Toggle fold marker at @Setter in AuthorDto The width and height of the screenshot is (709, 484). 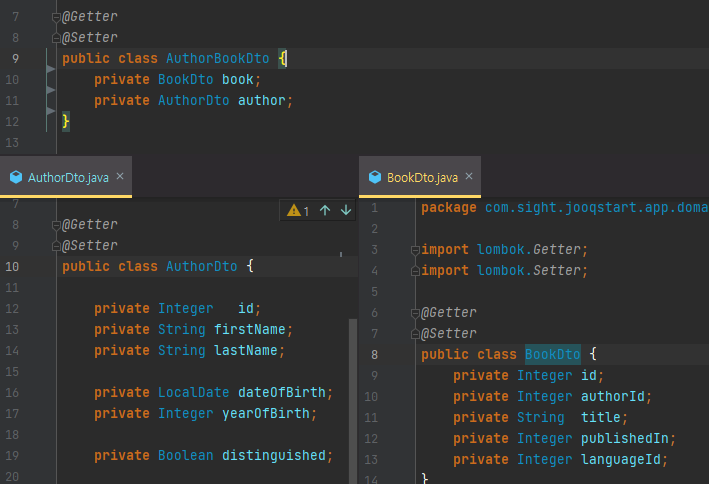click(56, 246)
